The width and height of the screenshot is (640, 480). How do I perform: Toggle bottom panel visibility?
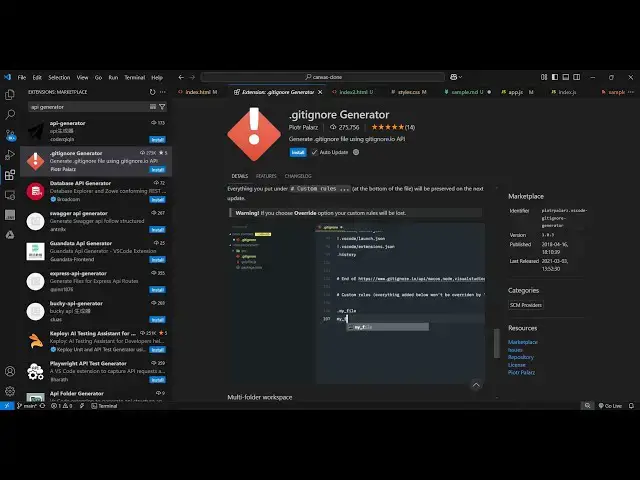pos(566,77)
